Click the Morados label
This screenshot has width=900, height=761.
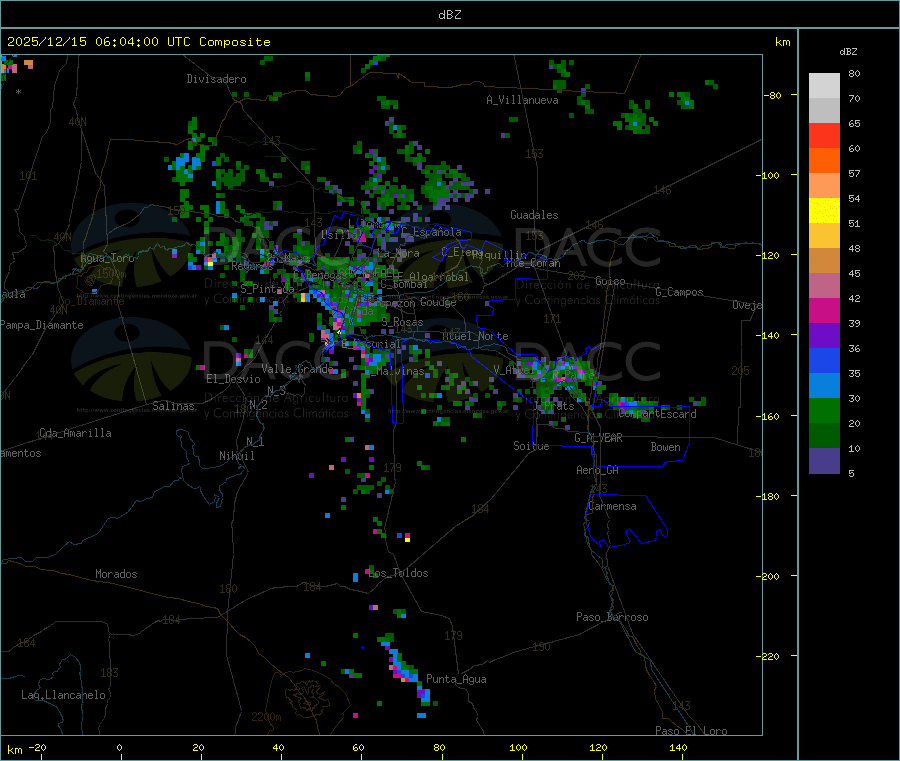116,574
